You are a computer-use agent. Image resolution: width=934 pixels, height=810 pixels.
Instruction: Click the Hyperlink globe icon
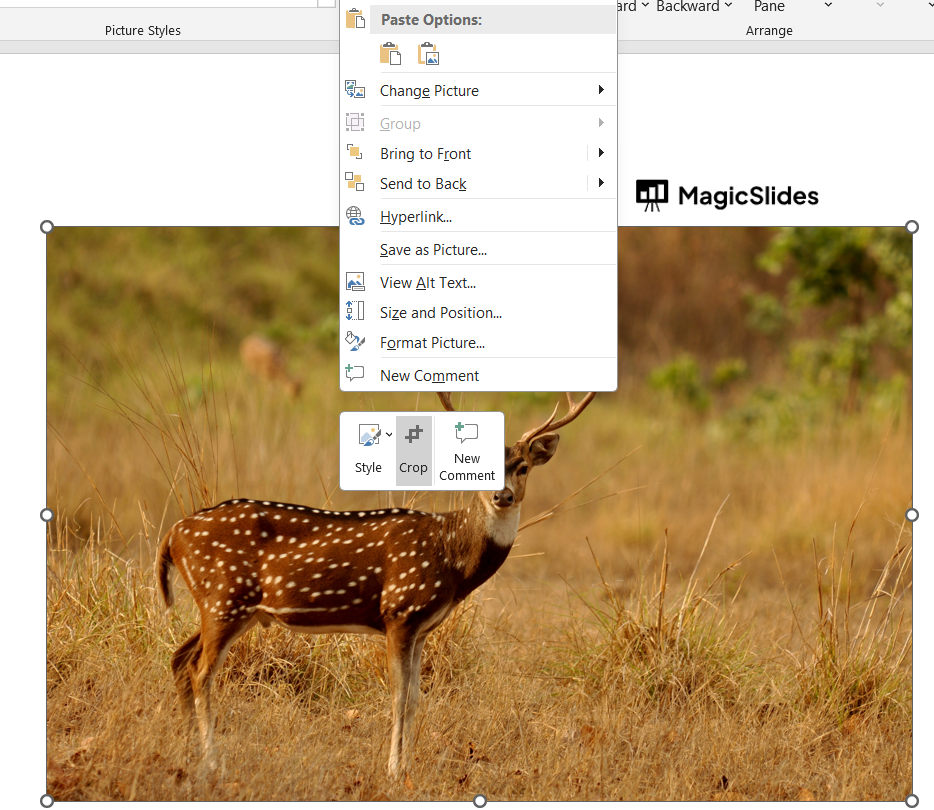[x=355, y=216]
